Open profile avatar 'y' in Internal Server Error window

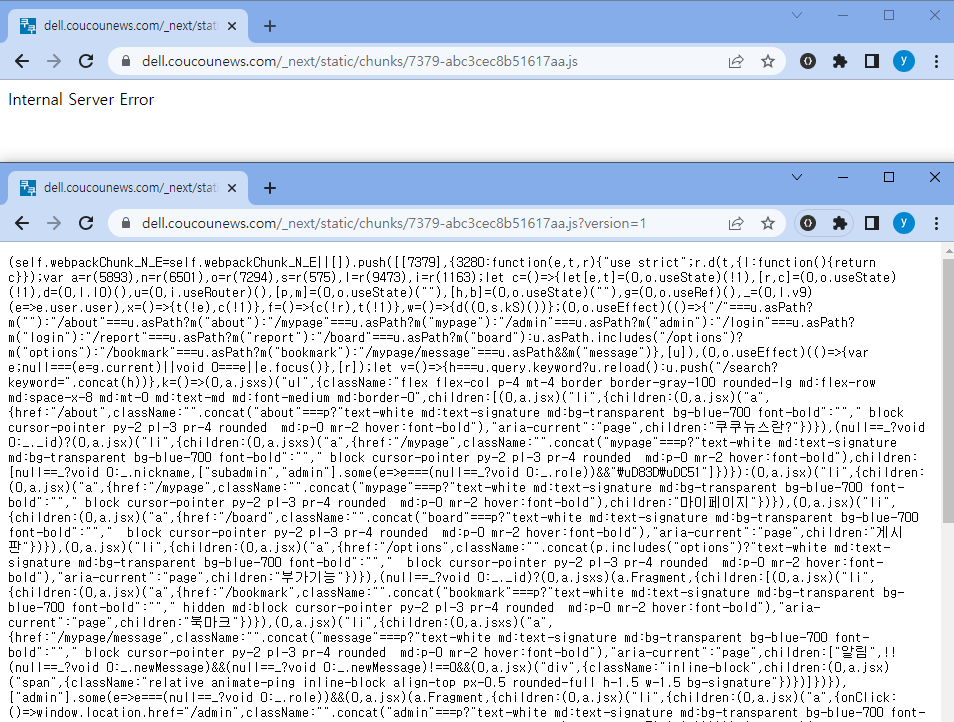(x=903, y=61)
